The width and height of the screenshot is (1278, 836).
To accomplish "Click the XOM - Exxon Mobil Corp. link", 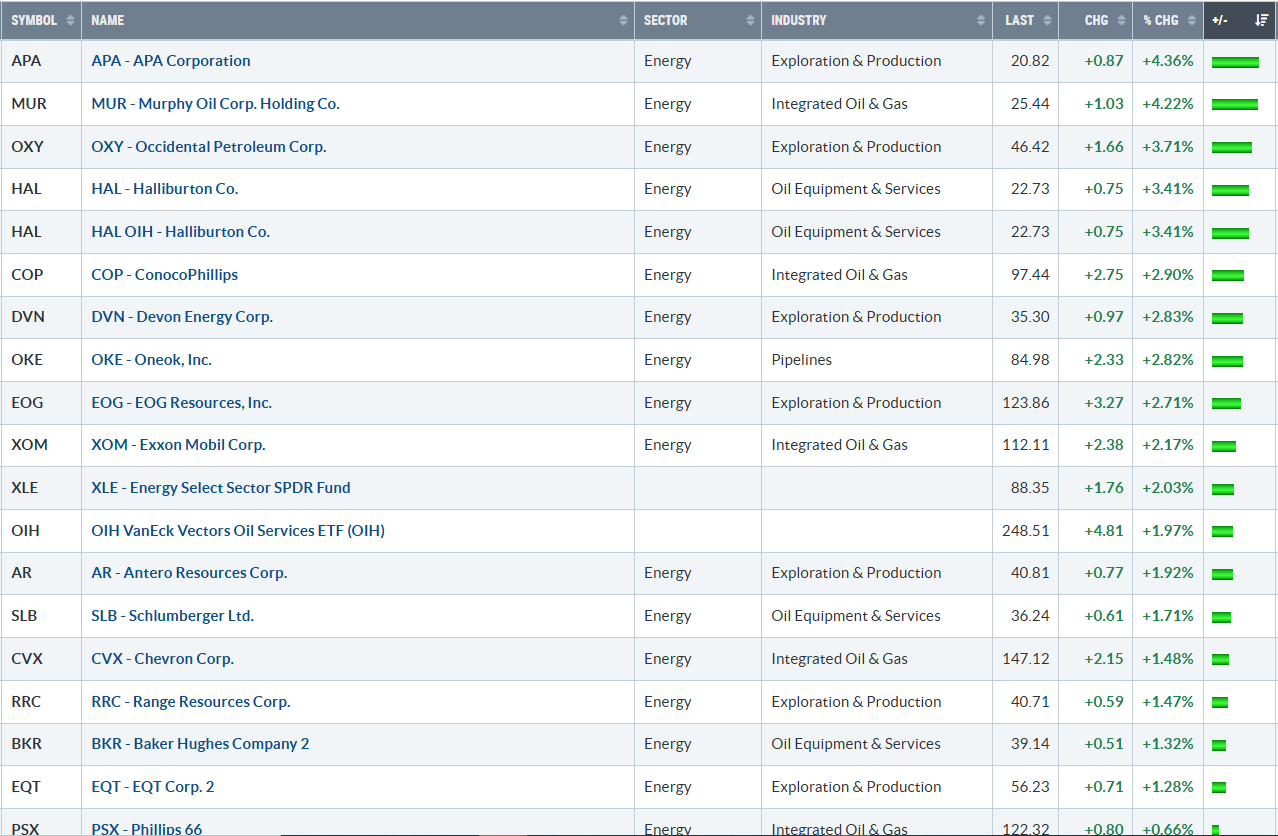I will pos(178,445).
